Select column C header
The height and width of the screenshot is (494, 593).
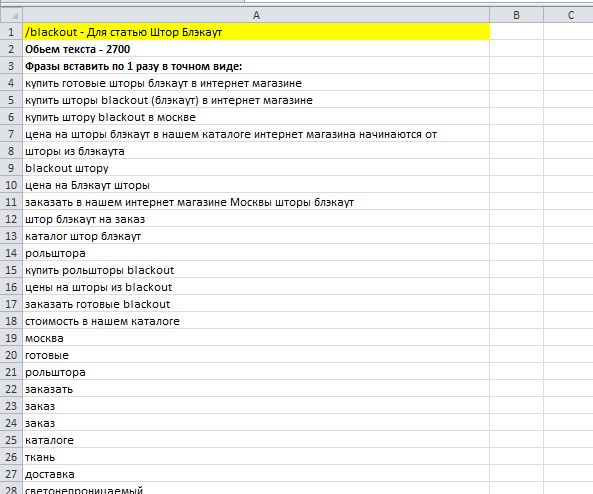568,15
